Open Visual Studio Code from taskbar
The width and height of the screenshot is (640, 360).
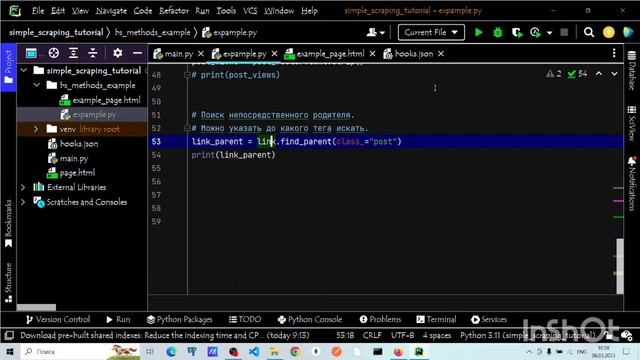coord(253,351)
